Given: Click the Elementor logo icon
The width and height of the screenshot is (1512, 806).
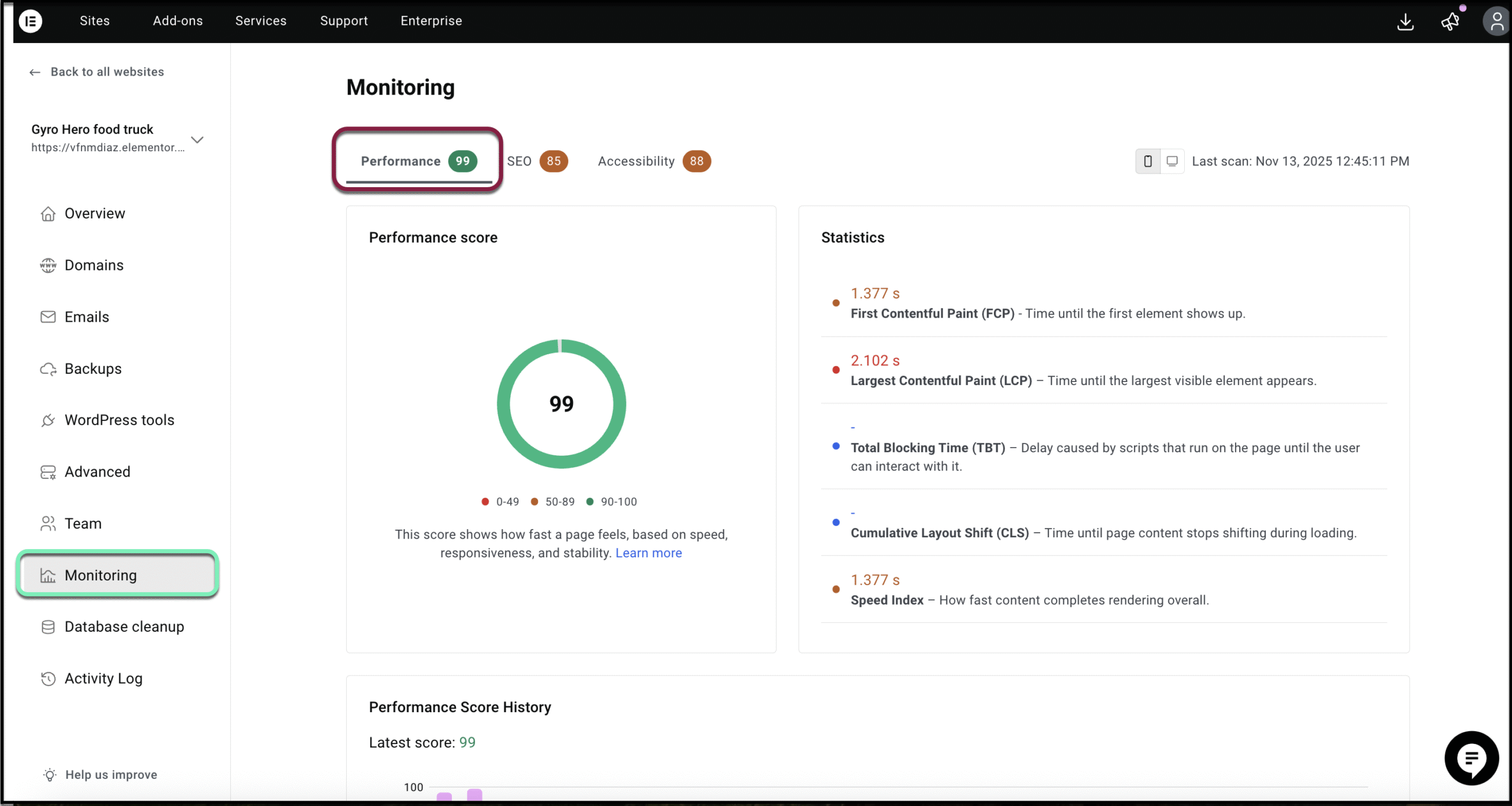Looking at the screenshot, I should (x=30, y=21).
